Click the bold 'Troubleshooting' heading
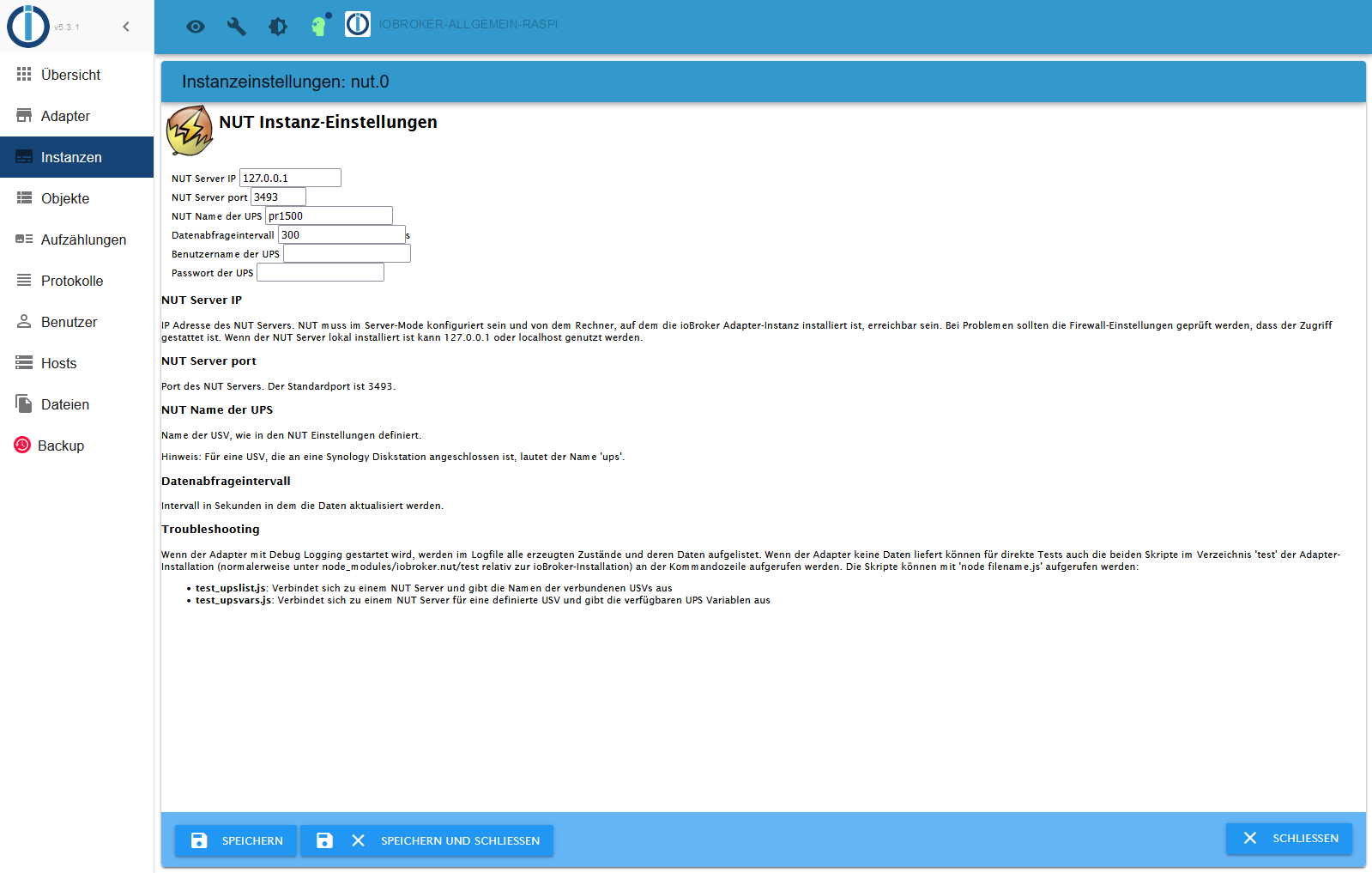The image size is (1372, 873). click(x=210, y=529)
